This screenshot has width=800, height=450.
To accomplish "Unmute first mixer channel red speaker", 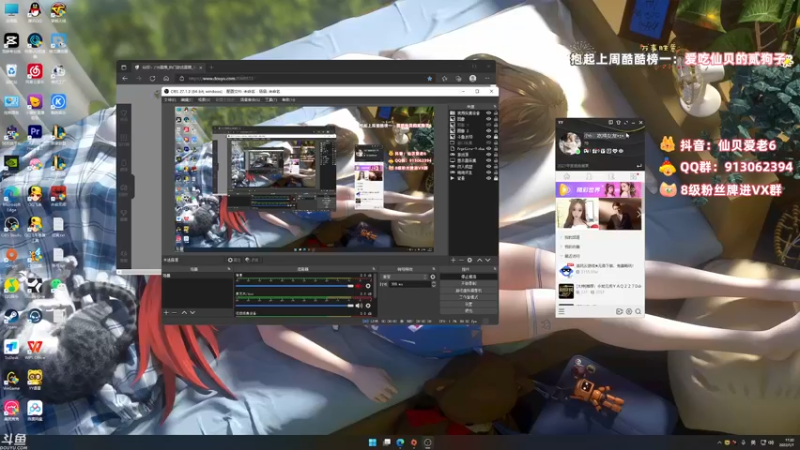I will tap(359, 286).
